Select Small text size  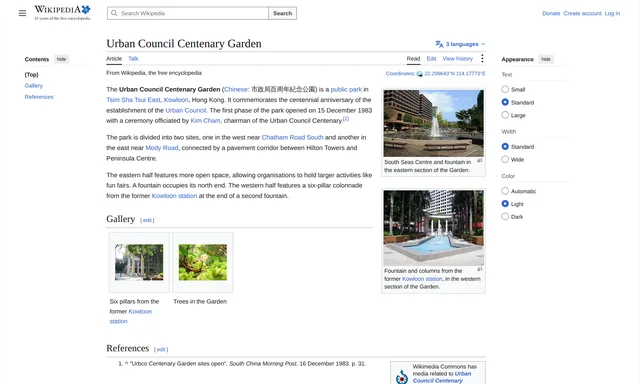pos(505,89)
